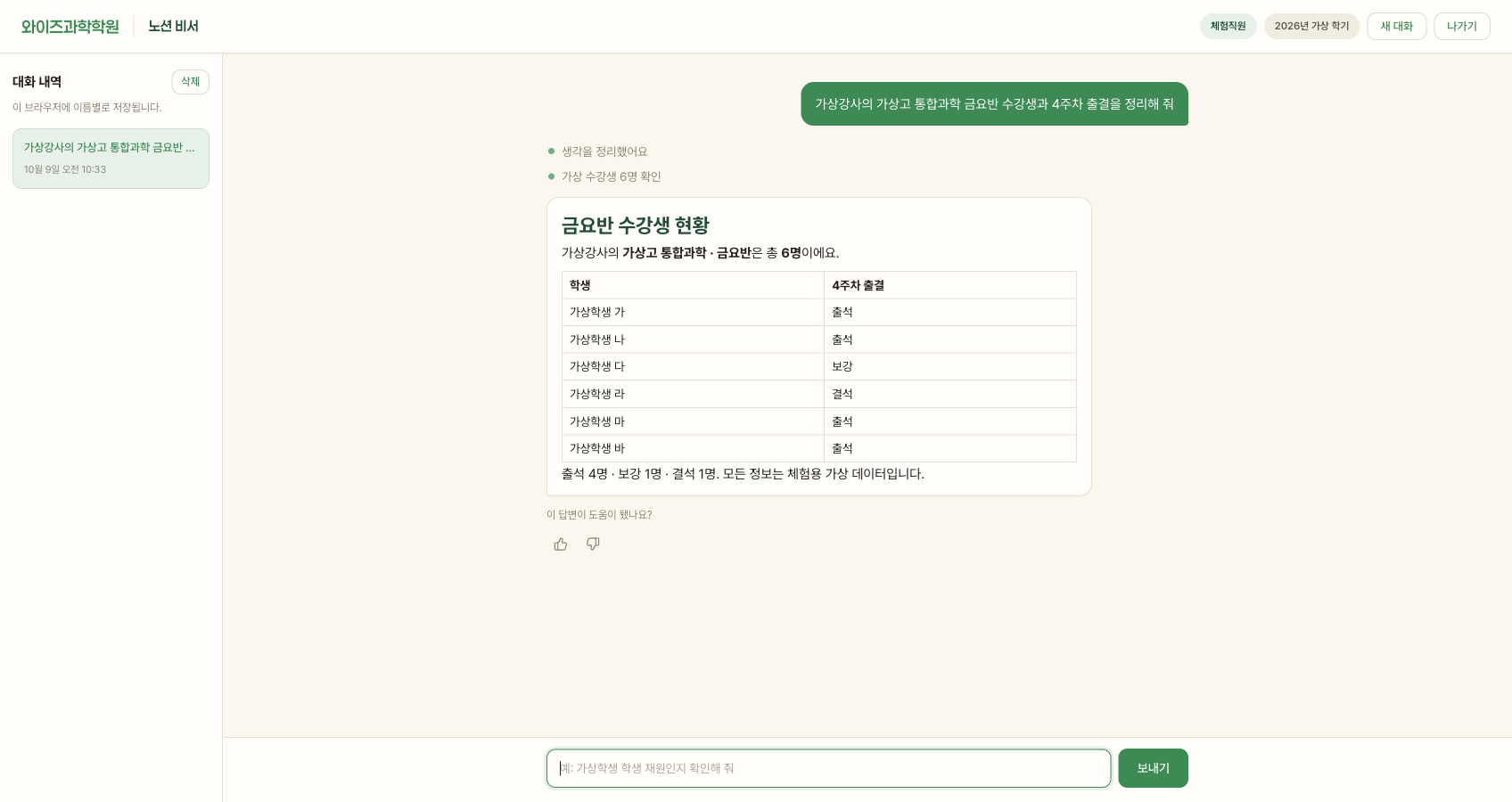1512x802 pixels.
Task: Click the 2026년 가상 학기 badge
Action: pyautogui.click(x=1311, y=27)
